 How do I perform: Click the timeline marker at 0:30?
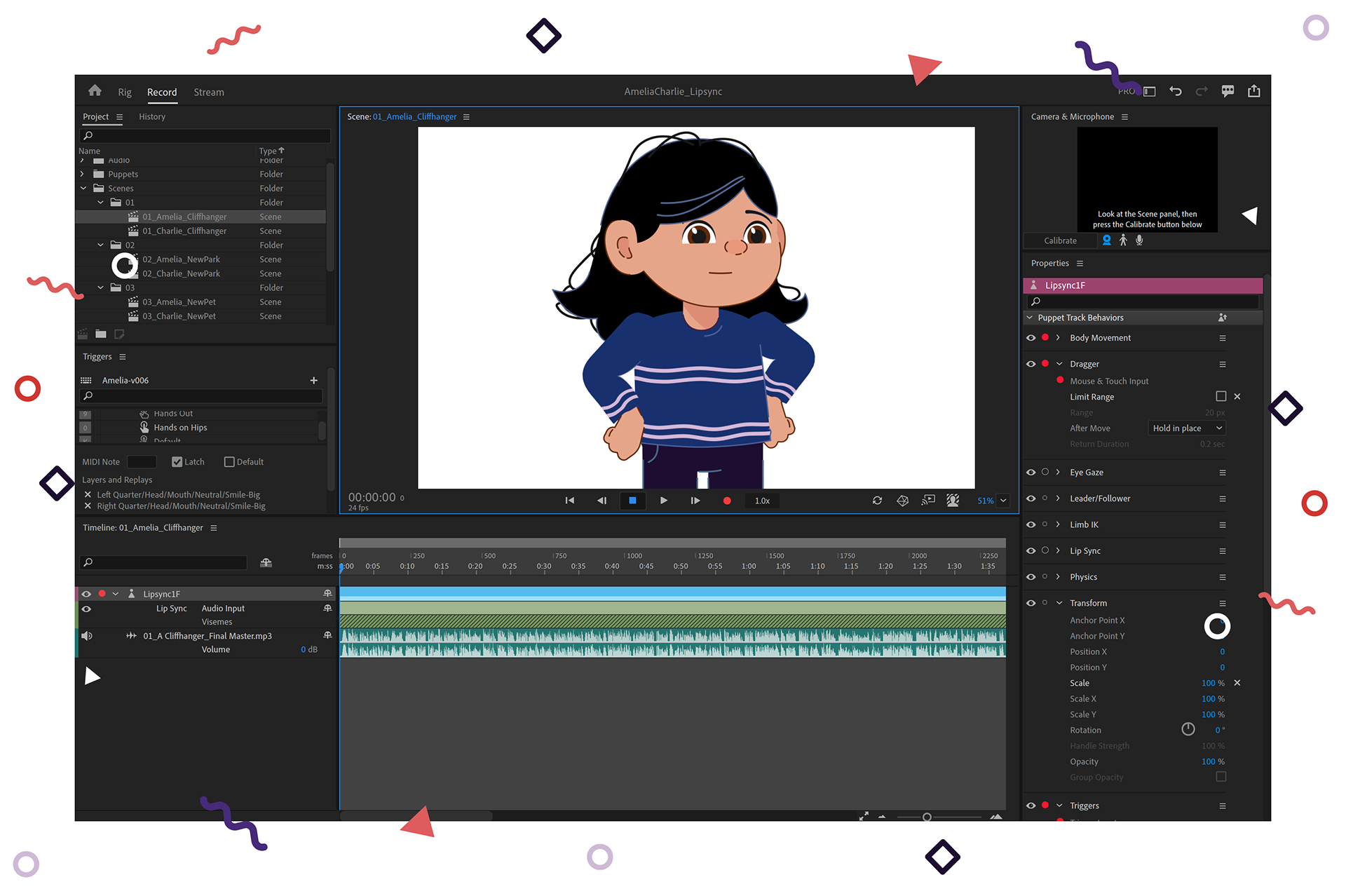[x=544, y=566]
